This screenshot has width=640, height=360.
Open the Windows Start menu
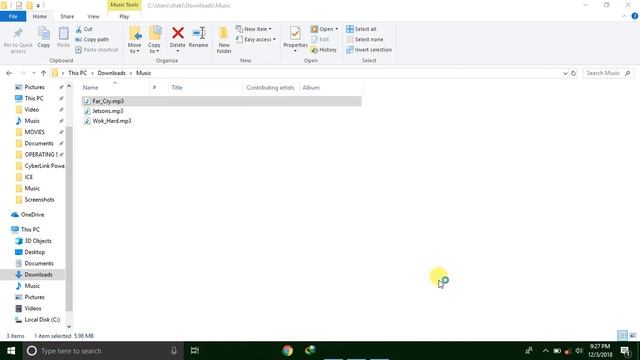tap(11, 351)
